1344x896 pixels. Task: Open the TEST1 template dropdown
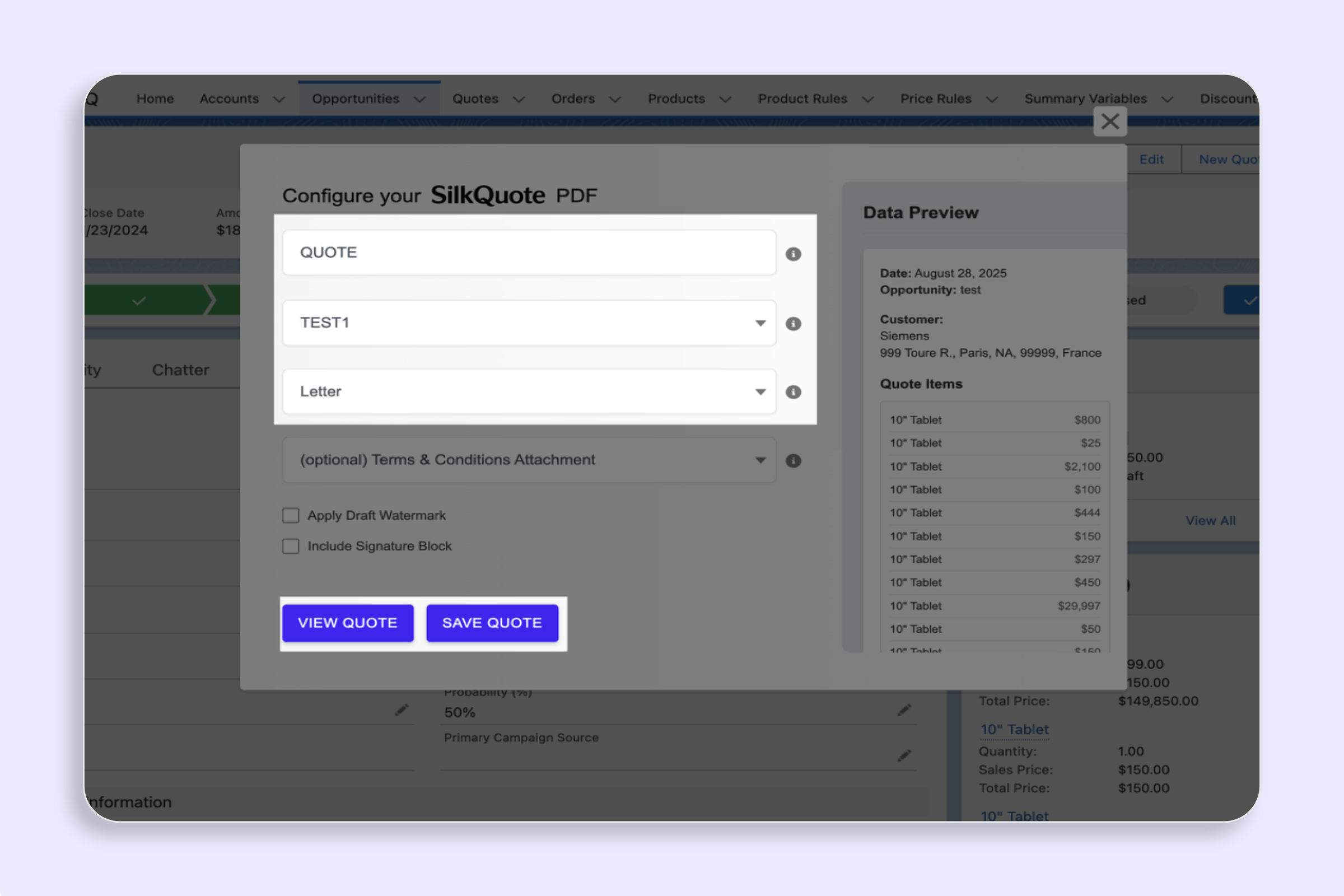pos(529,323)
